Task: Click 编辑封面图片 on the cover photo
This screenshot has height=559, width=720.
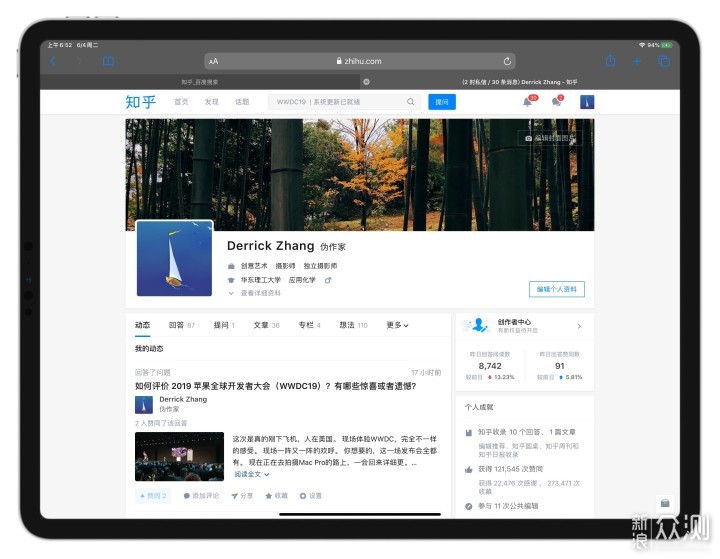Action: 550,138
